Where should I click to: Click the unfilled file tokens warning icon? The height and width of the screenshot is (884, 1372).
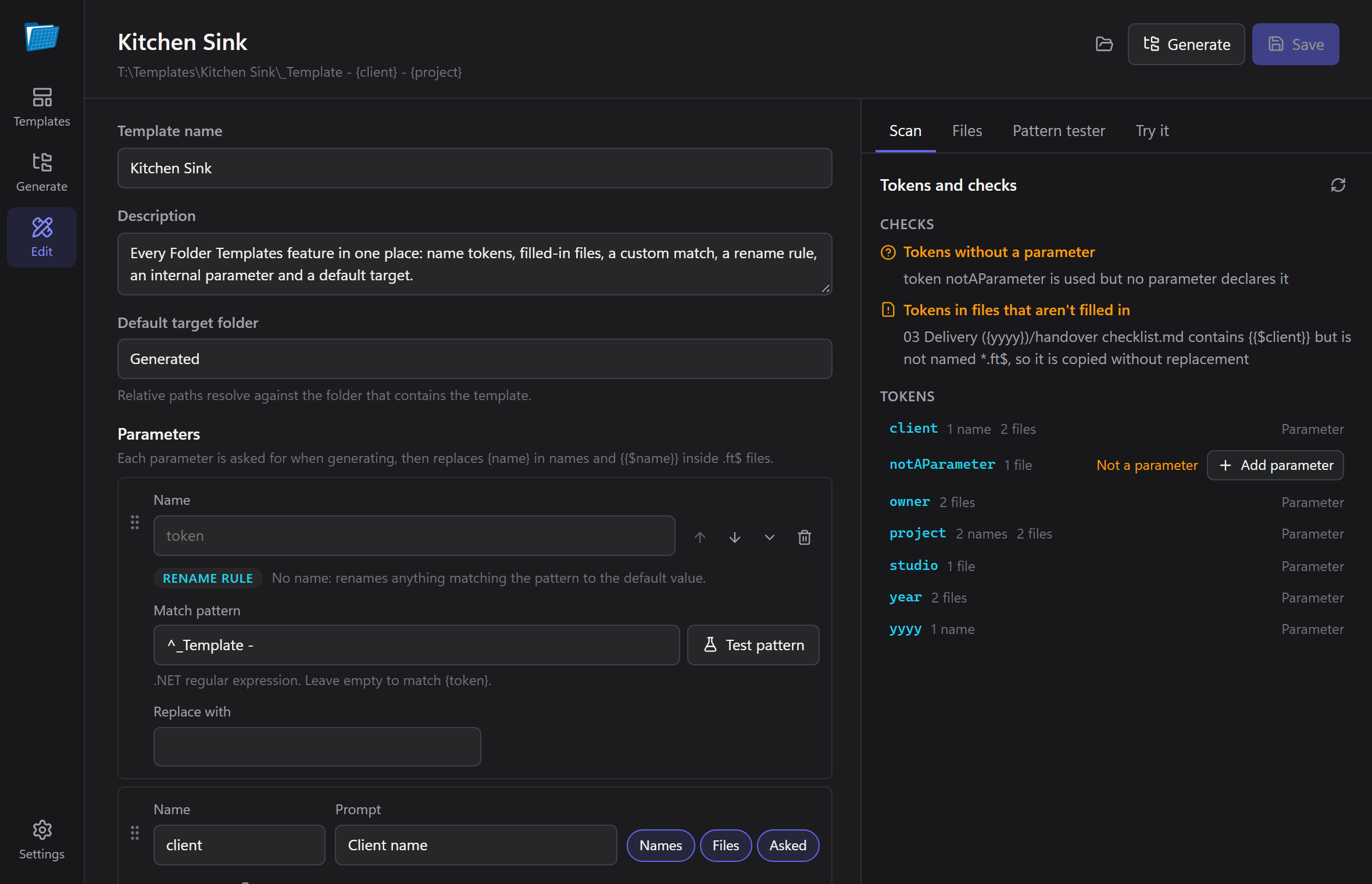pyautogui.click(x=888, y=310)
